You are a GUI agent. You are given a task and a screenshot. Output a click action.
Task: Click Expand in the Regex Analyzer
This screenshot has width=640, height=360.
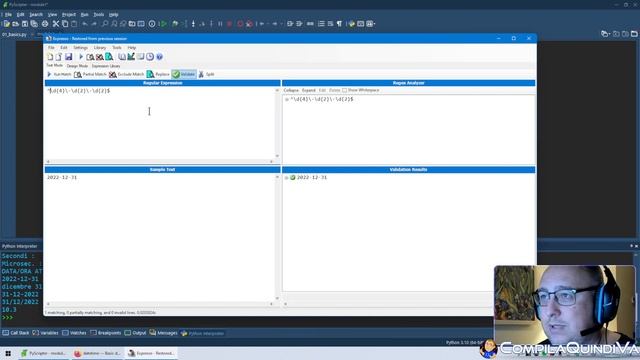tap(309, 90)
